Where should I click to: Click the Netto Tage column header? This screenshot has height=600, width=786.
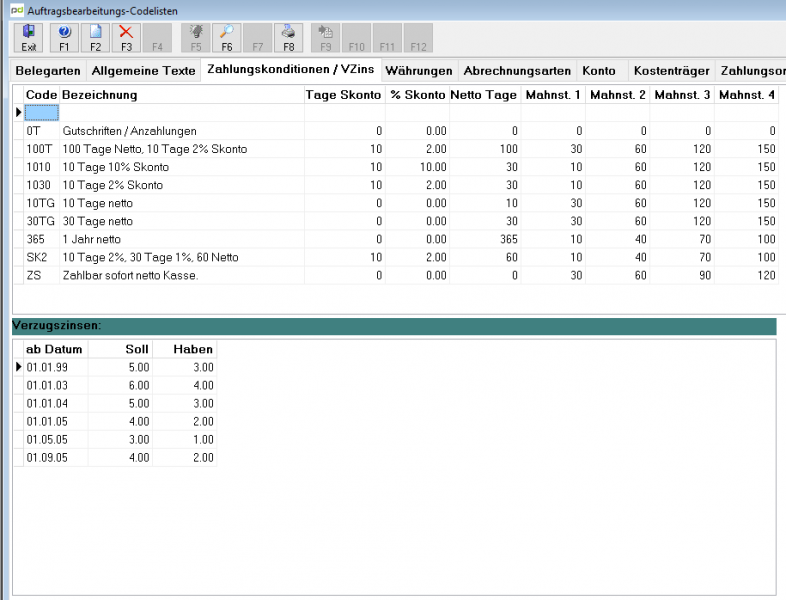[x=485, y=95]
